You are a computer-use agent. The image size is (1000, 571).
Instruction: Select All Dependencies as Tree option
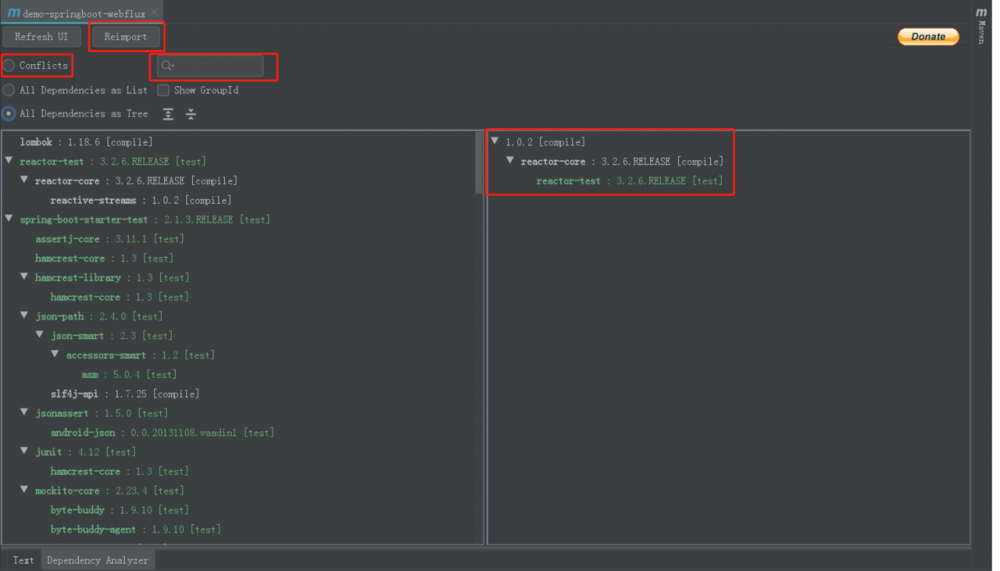pyautogui.click(x=9, y=114)
